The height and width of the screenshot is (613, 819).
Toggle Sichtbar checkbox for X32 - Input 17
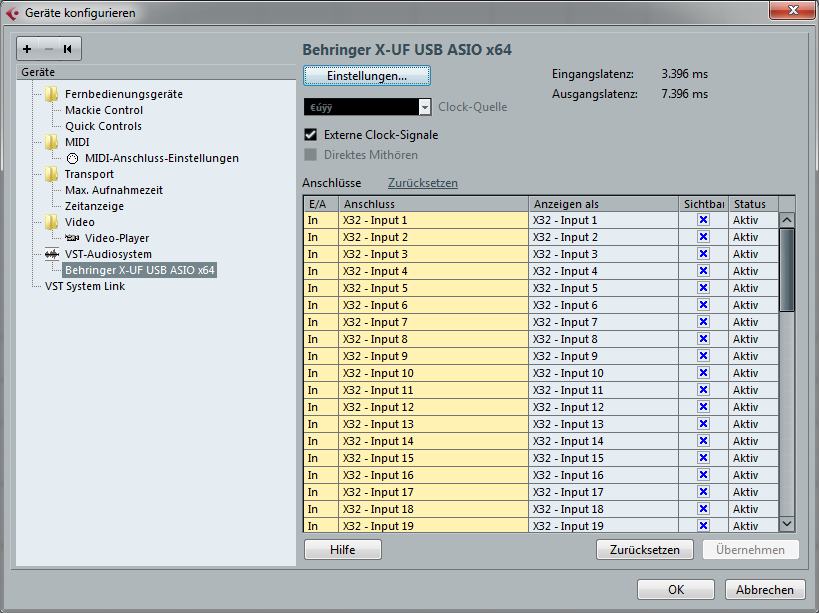704,492
